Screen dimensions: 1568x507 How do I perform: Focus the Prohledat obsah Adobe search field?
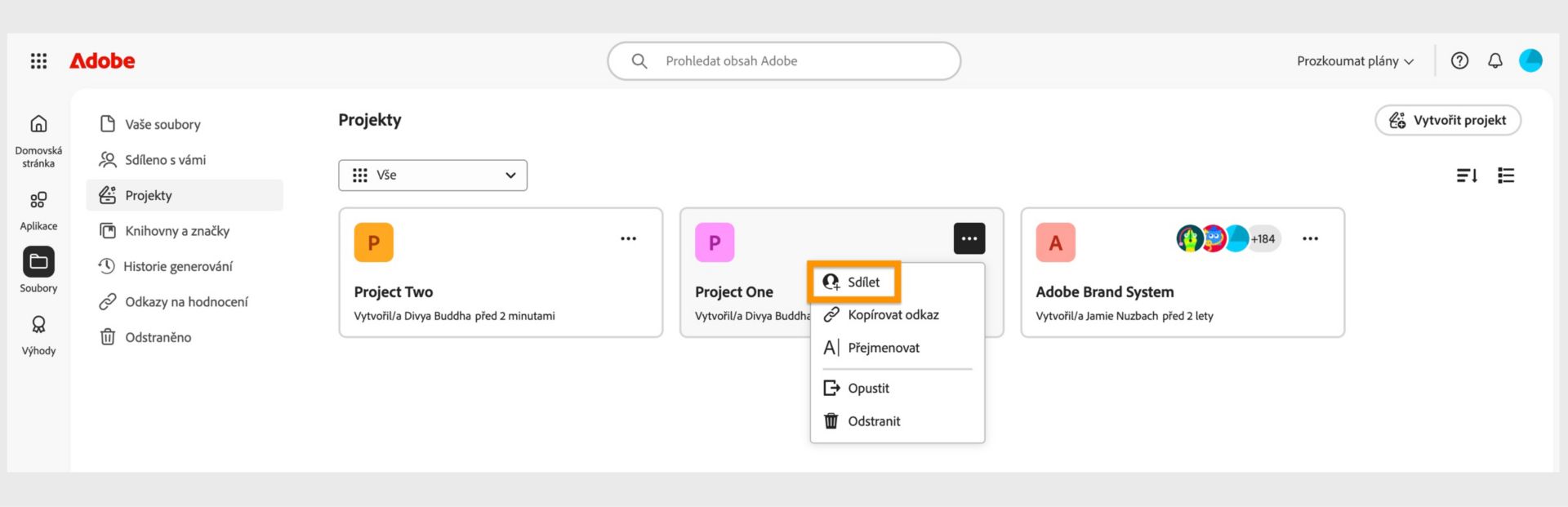click(784, 61)
